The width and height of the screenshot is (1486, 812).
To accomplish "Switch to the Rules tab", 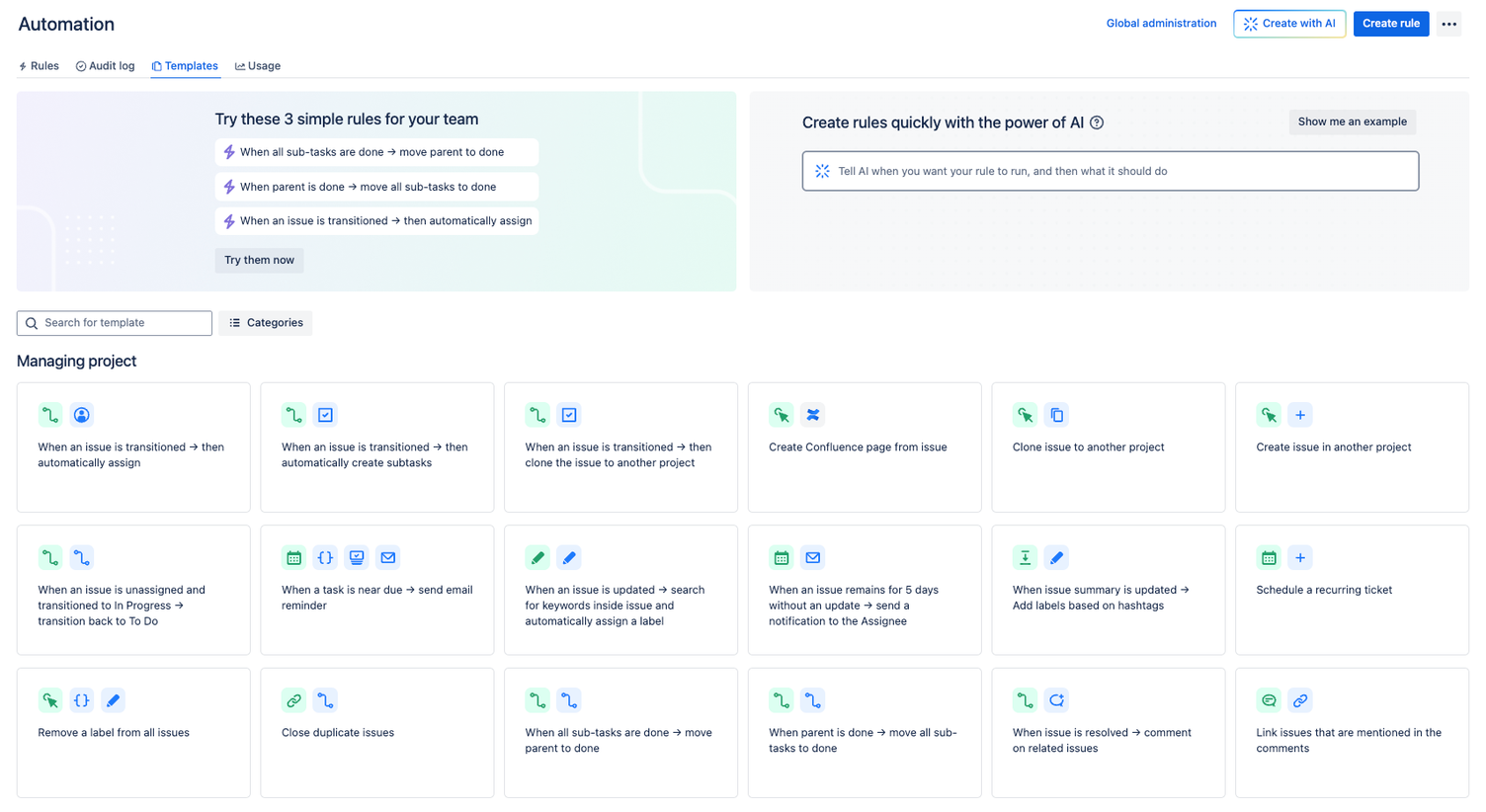I will pos(39,66).
